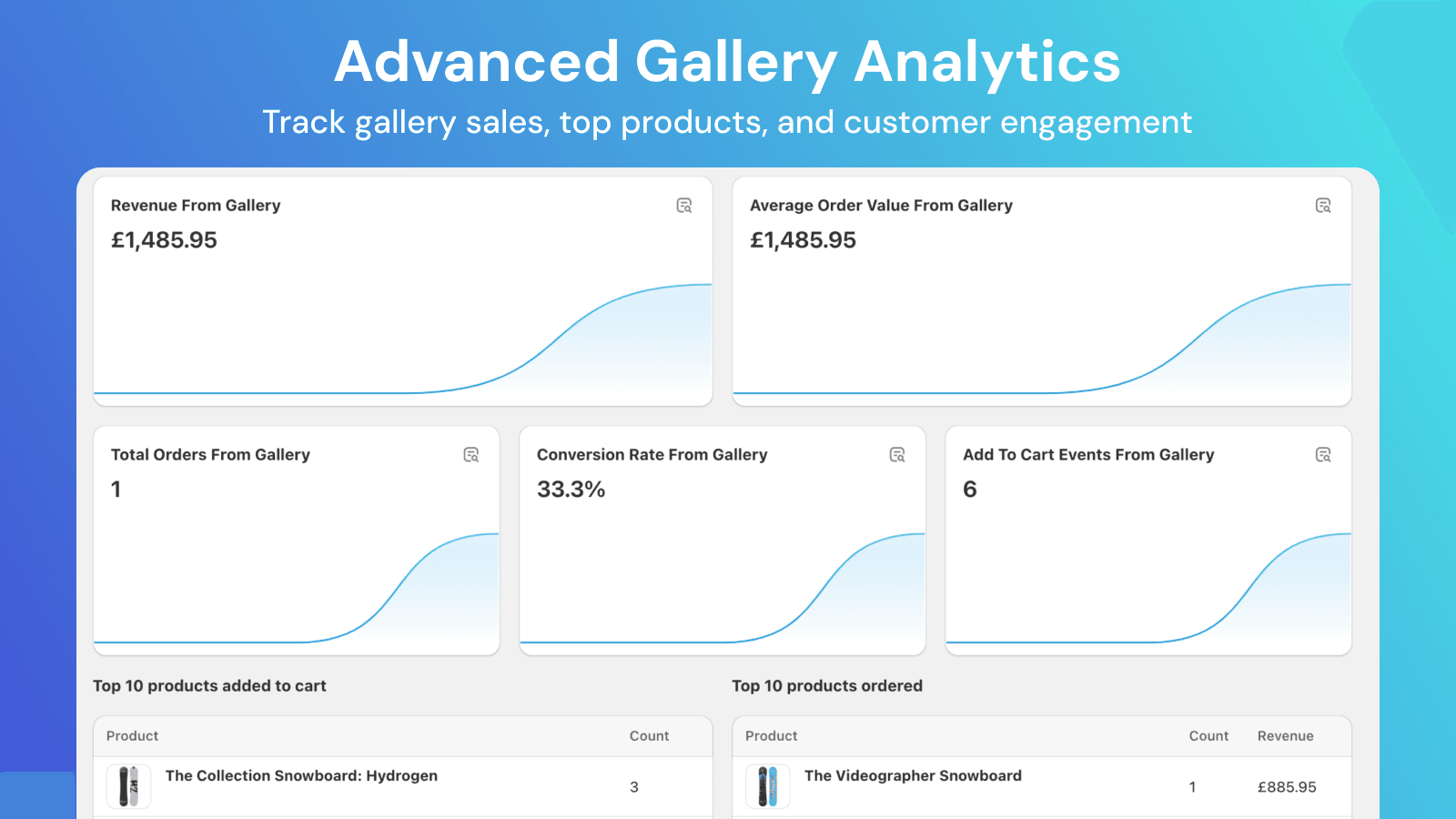Click the Hydrogen snowboard product thumbnail
This screenshot has height=819, width=1456.
128,786
